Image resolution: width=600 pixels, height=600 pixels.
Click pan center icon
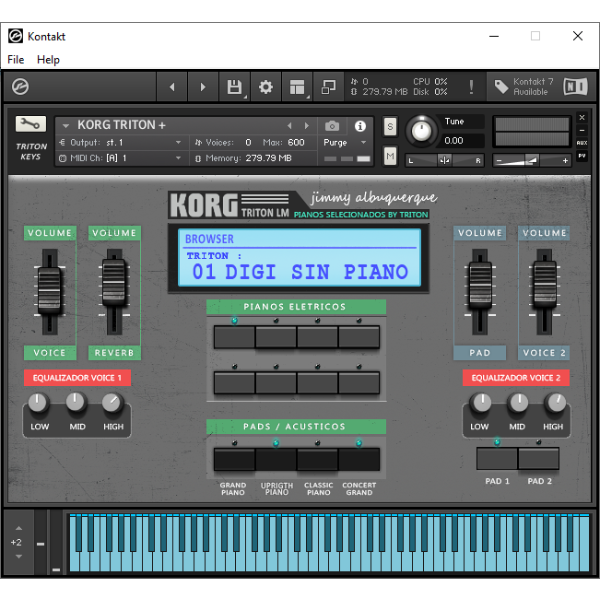445,161
